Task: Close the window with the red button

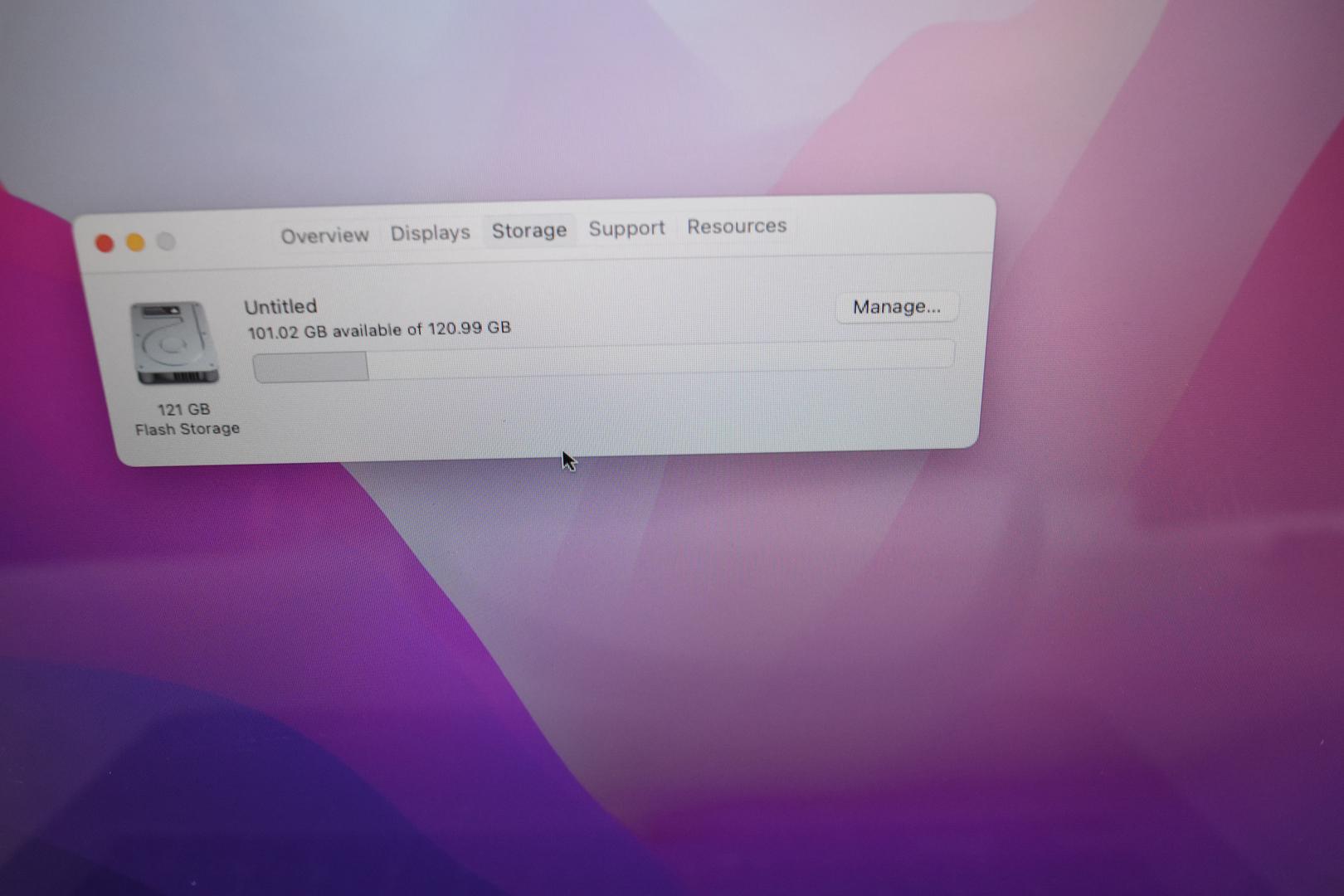Action: [105, 243]
